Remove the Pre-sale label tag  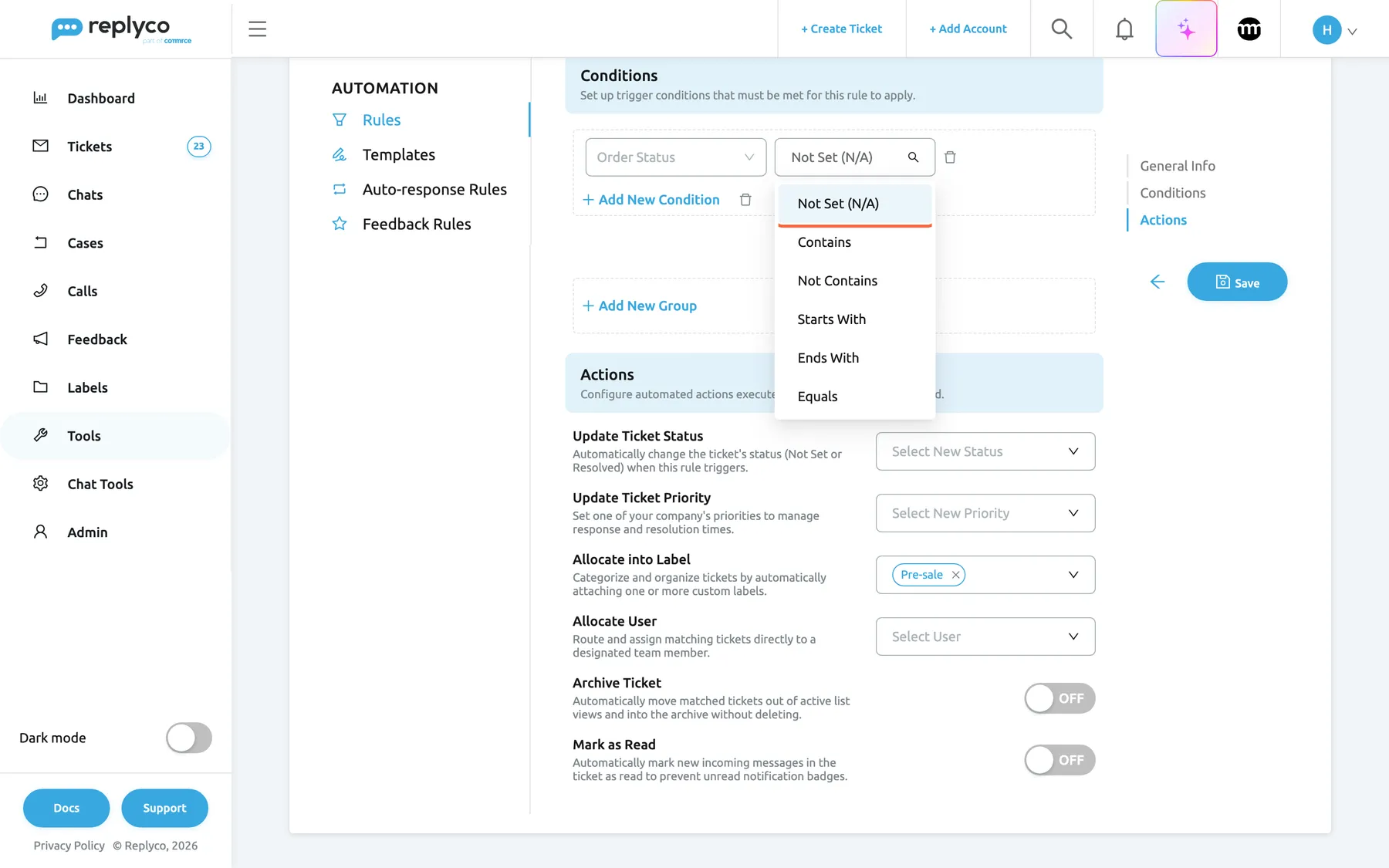click(x=955, y=575)
